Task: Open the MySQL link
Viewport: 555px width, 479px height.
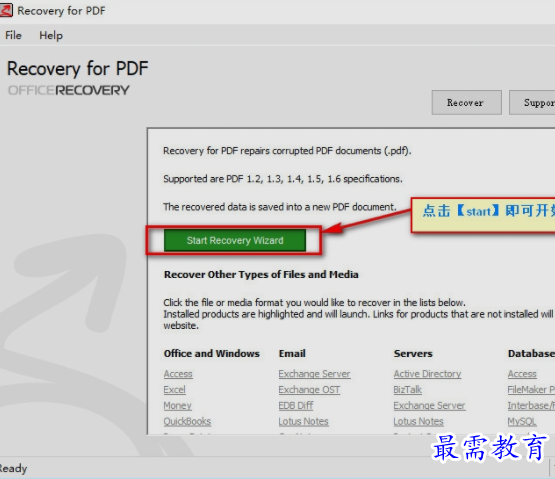Action: 522,421
